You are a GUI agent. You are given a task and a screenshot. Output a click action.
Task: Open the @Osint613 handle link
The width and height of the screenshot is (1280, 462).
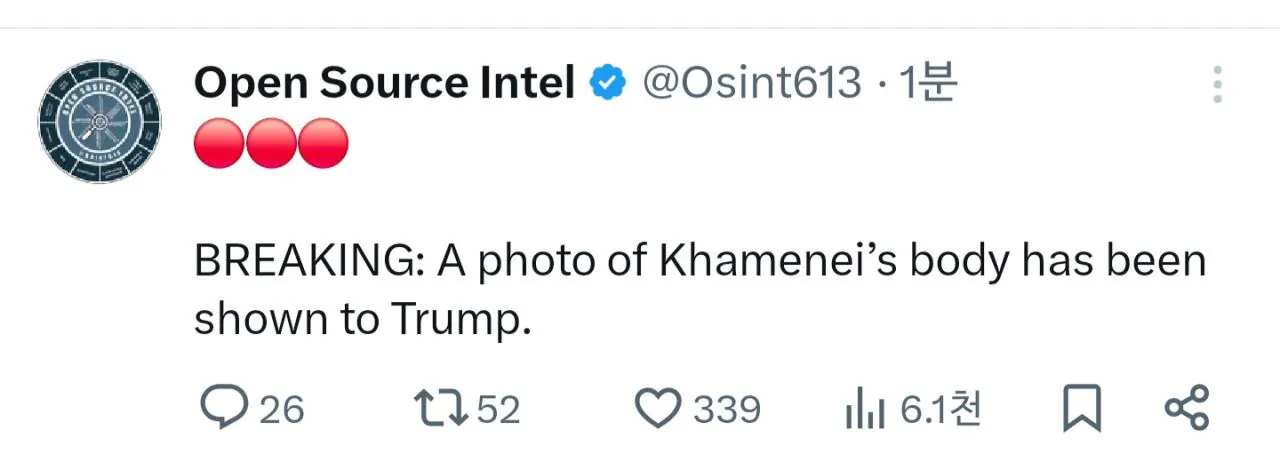click(750, 84)
